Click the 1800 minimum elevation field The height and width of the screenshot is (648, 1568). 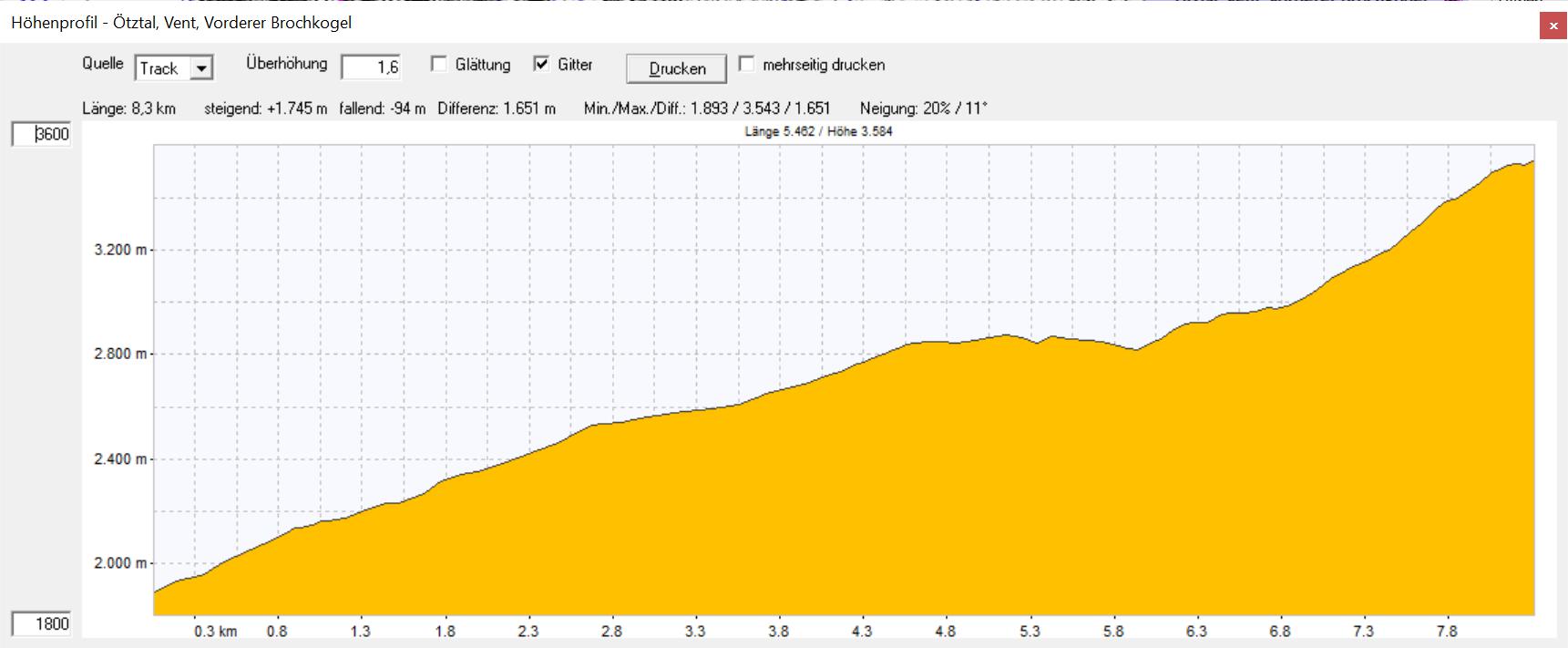pos(42,624)
